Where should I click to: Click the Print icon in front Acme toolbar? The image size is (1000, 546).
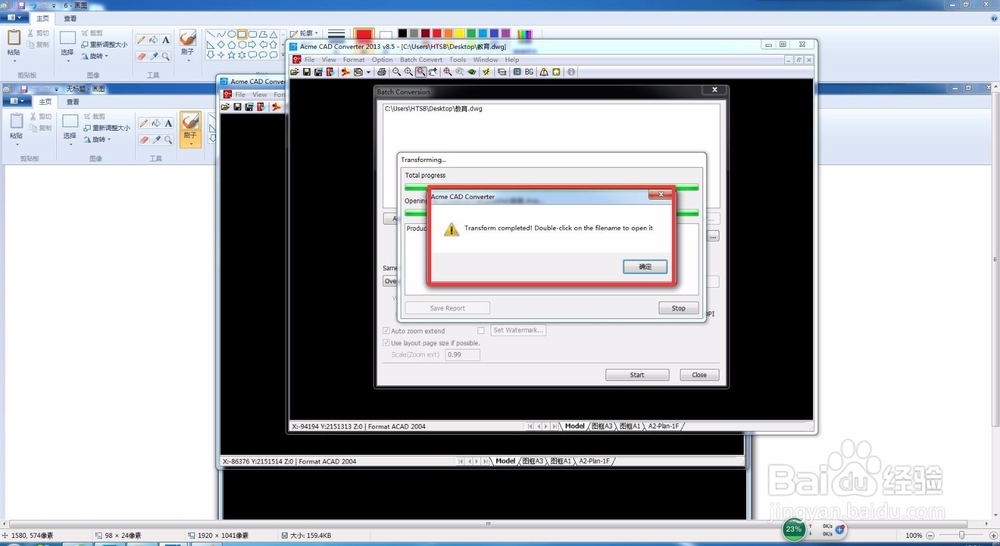click(381, 72)
